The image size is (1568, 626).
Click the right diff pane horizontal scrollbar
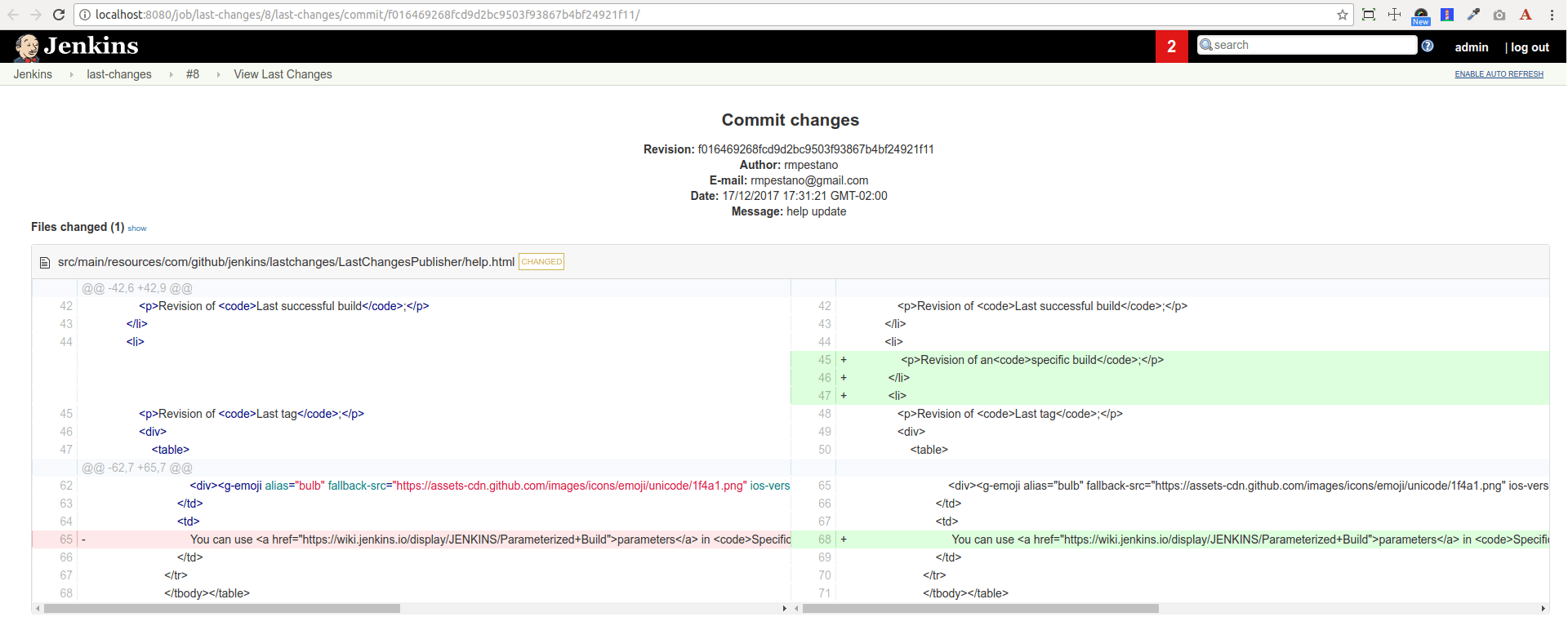pos(981,608)
